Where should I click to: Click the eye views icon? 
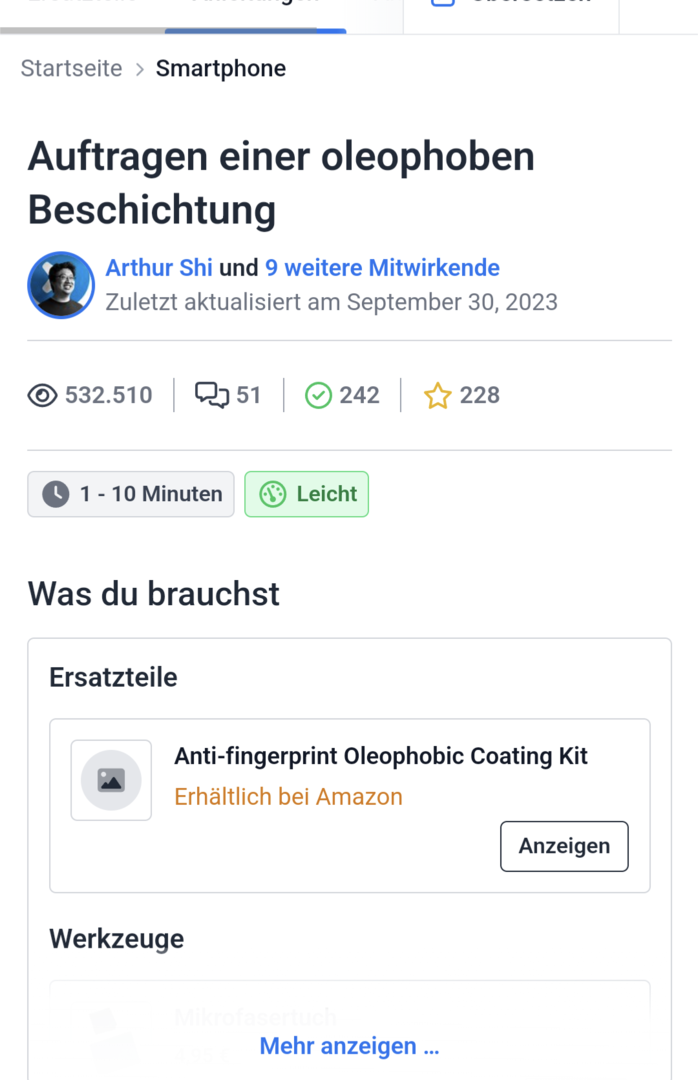click(x=42, y=396)
